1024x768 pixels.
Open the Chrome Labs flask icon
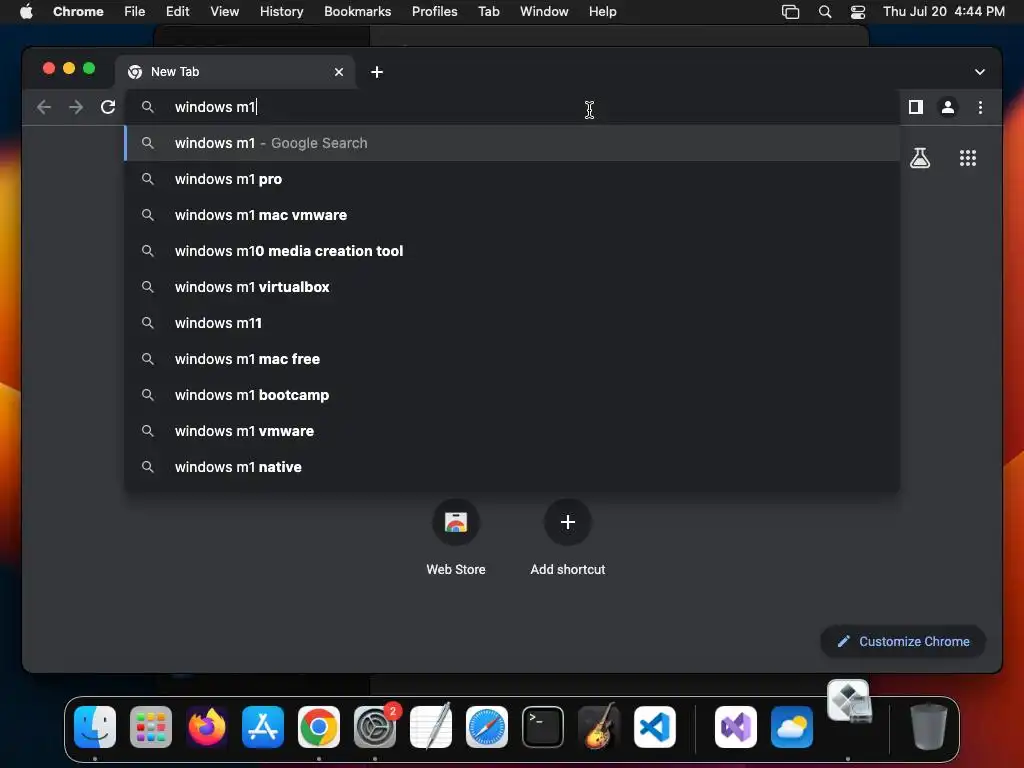click(x=920, y=158)
